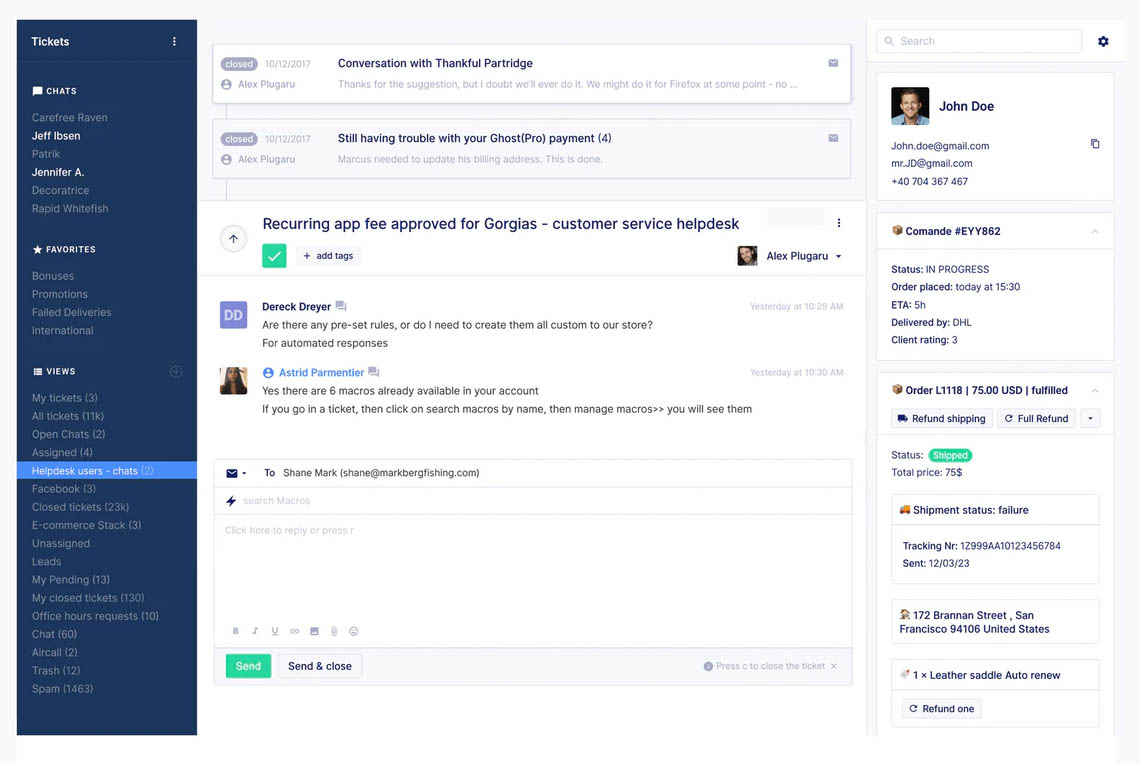Dismiss the 'Press c to close' hint
Viewport: 1140px width, 763px height.
pos(833,664)
